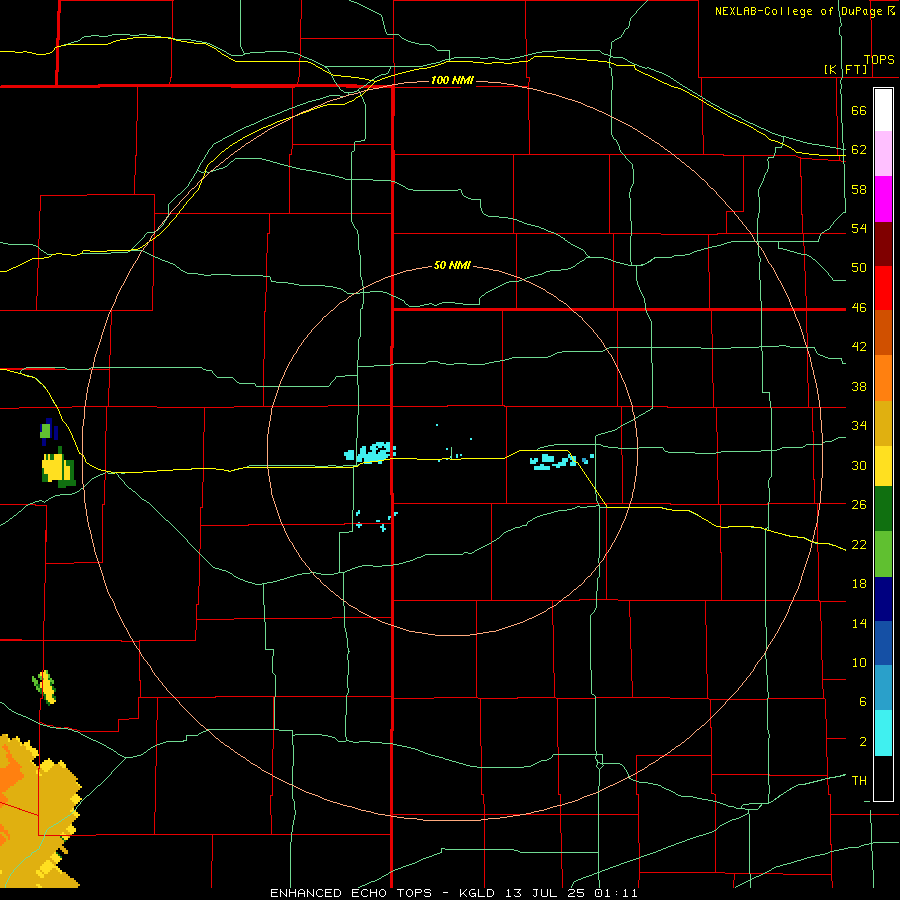Viewport: 900px width, 900px height.
Task: Choose the cyan legend swatch near 2
Action: [x=883, y=733]
